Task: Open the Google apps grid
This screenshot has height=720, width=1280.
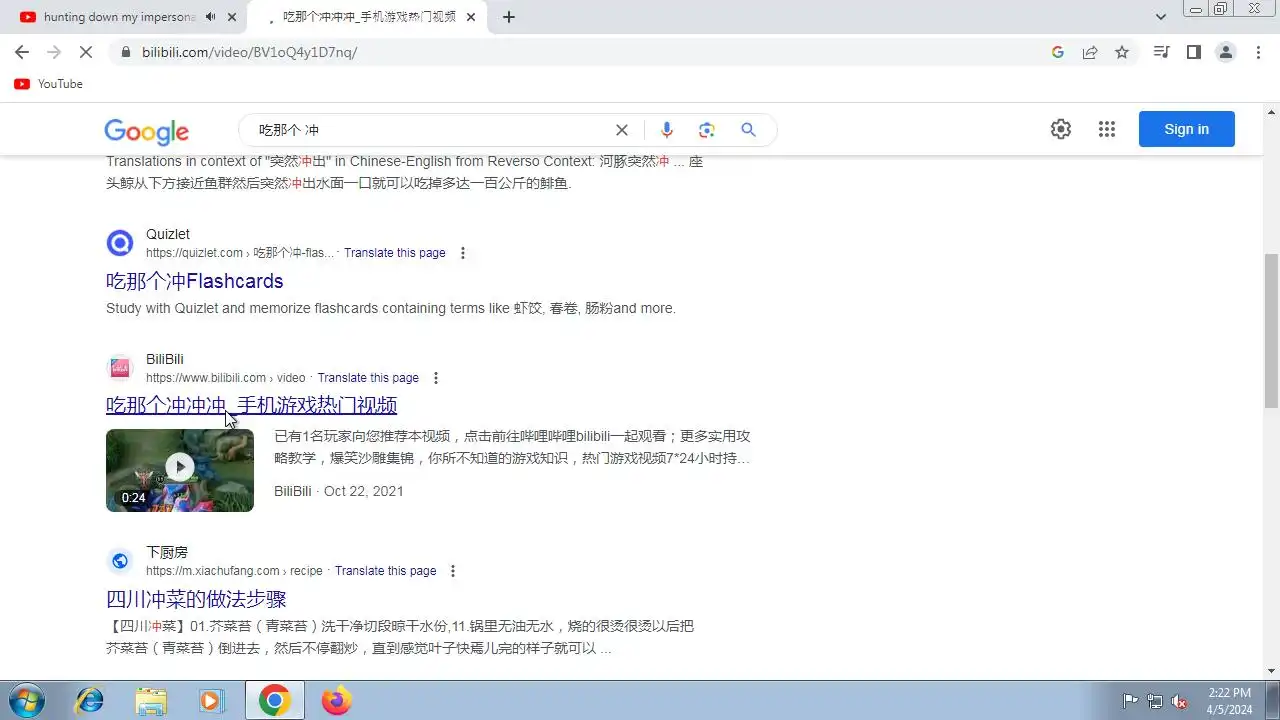Action: click(x=1107, y=129)
